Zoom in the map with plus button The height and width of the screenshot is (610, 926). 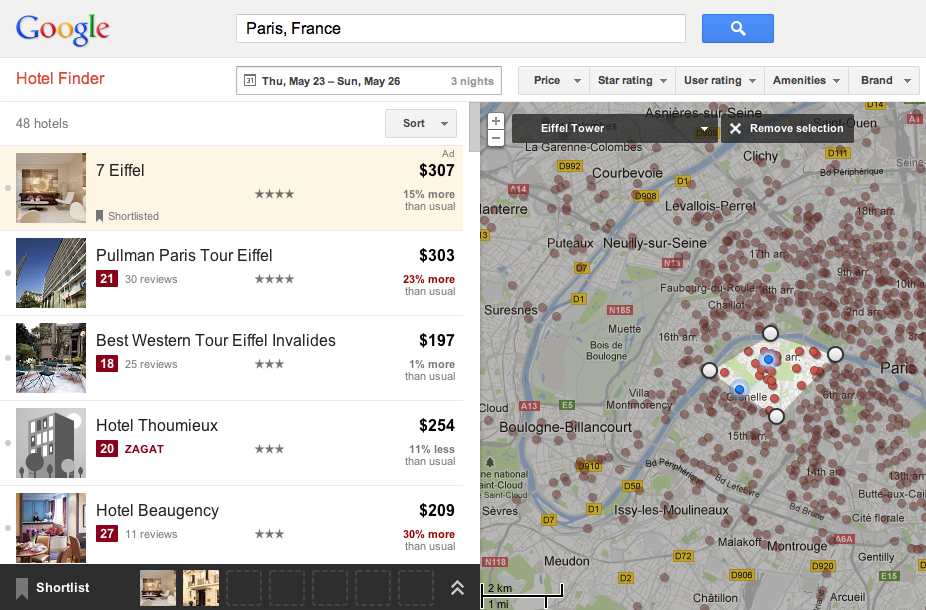tap(495, 121)
